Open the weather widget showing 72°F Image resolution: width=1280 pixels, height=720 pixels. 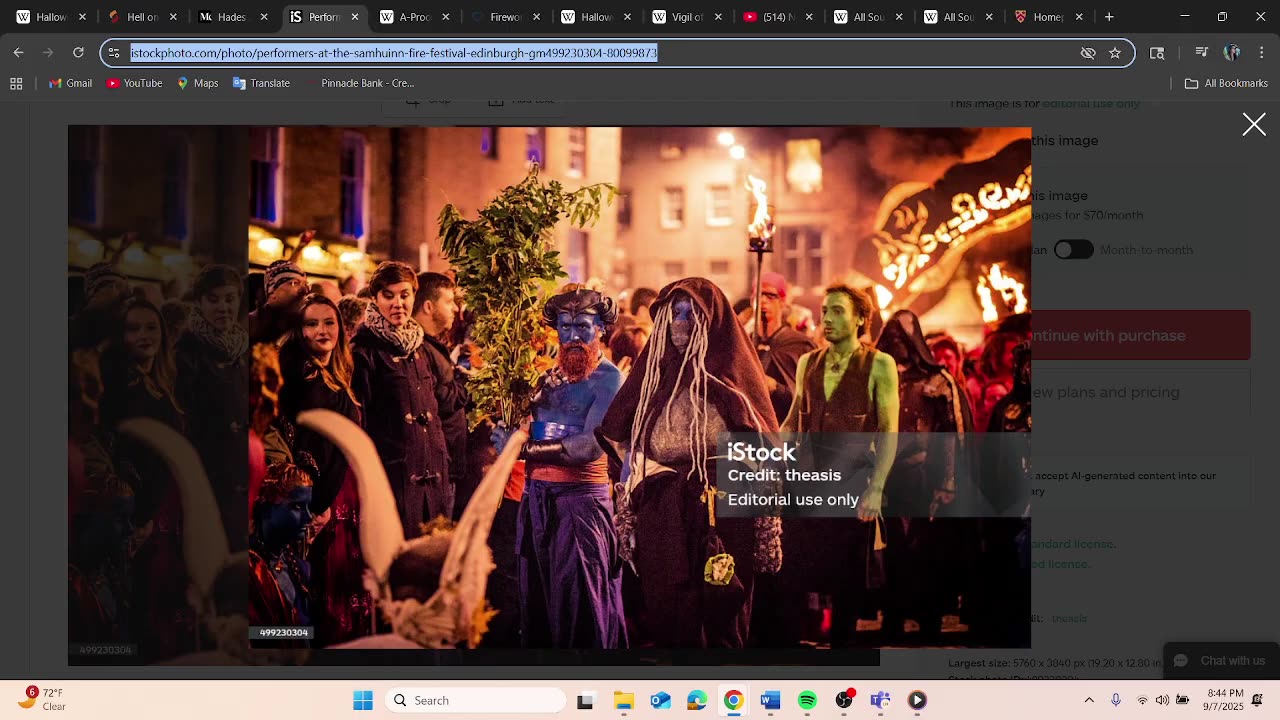[x=42, y=699]
